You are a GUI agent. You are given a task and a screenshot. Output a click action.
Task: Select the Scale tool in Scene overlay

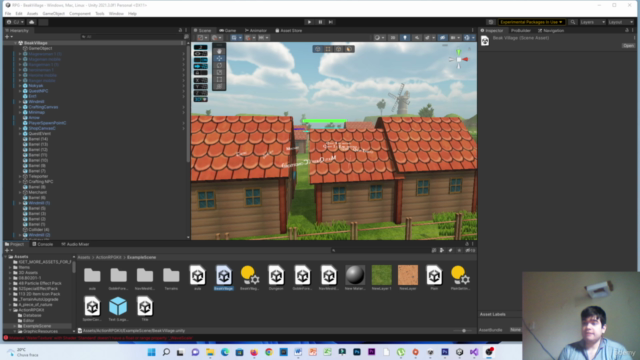click(x=219, y=72)
